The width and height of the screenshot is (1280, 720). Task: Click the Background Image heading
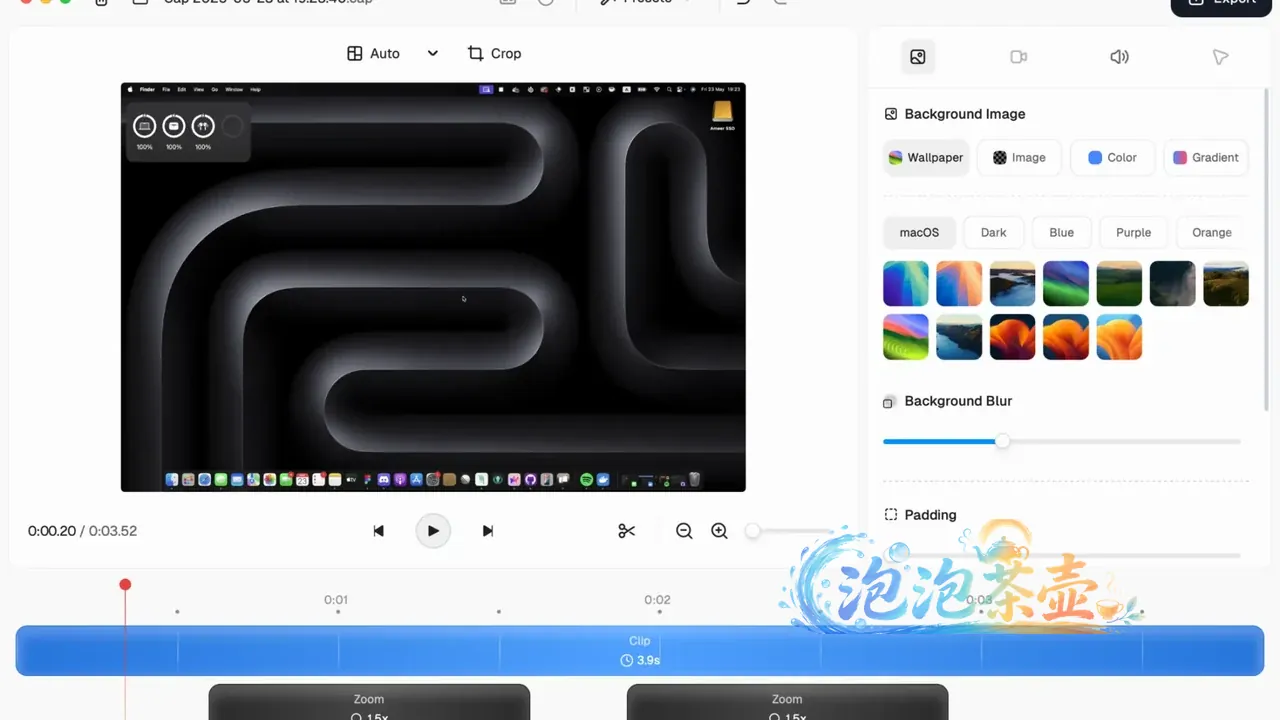(x=965, y=114)
